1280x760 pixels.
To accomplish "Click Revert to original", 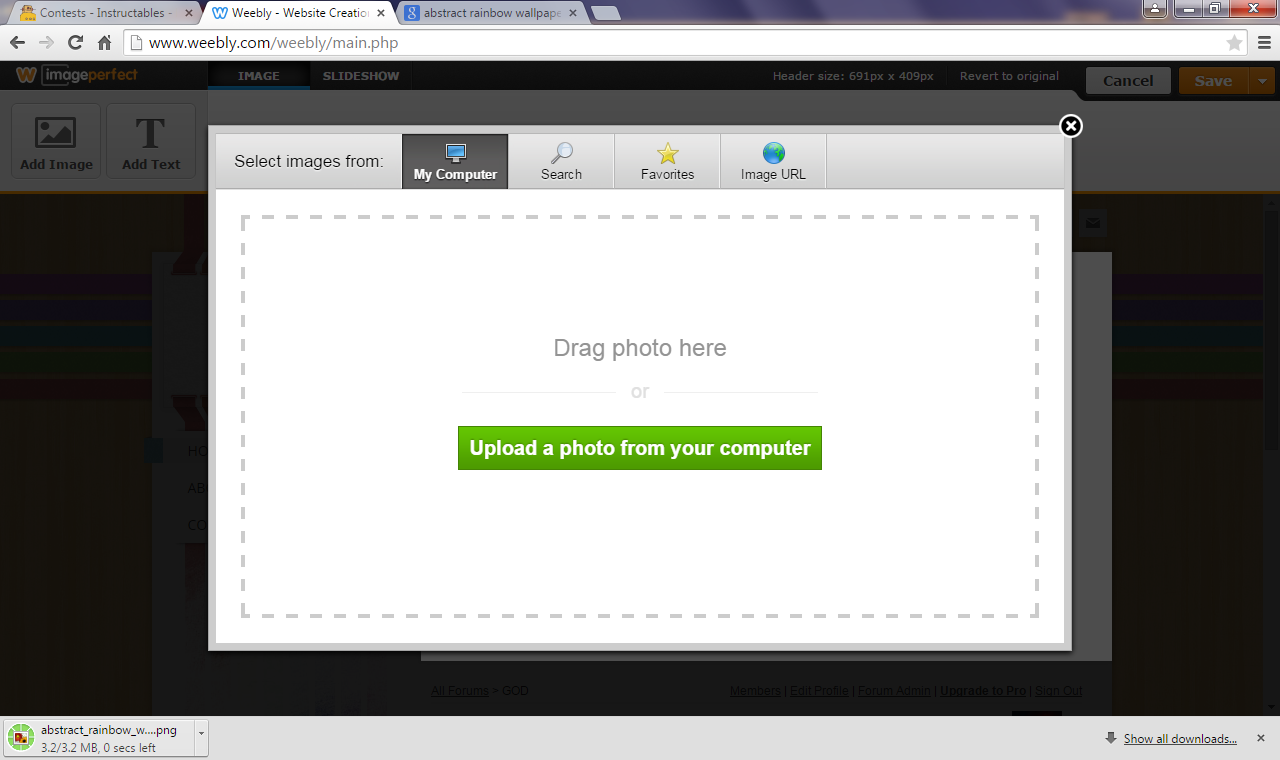I will tap(1009, 76).
